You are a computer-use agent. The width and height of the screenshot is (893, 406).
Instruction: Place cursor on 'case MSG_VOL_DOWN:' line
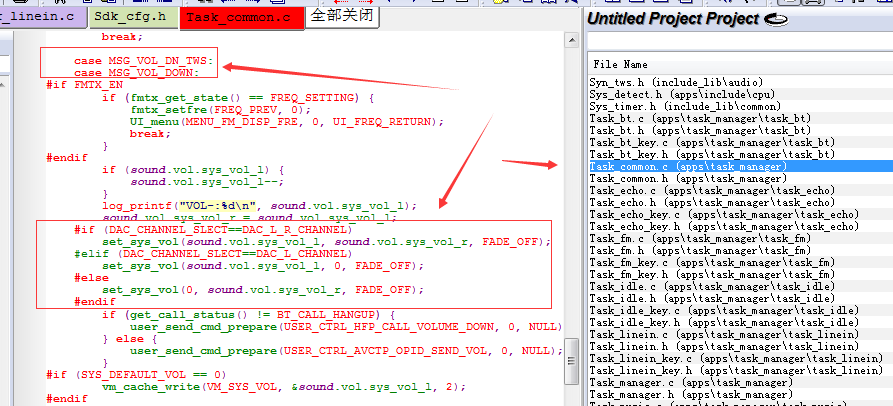[x=136, y=73]
